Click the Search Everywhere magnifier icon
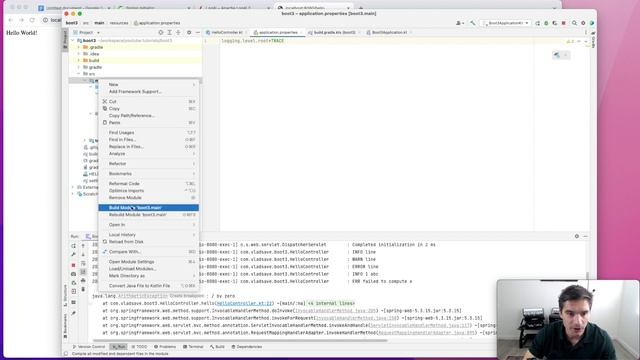The width and height of the screenshot is (640, 360). [x=574, y=23]
